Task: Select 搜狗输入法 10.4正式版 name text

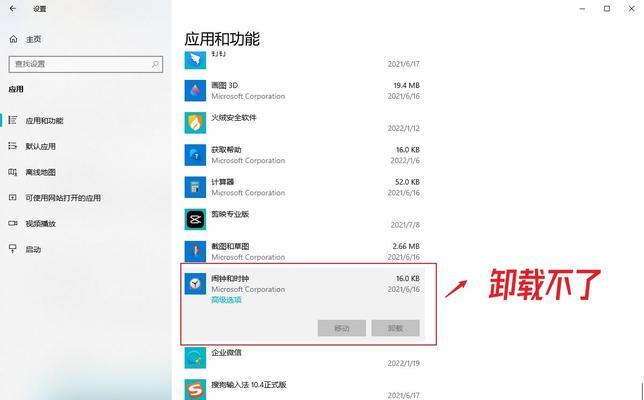Action: (x=249, y=385)
